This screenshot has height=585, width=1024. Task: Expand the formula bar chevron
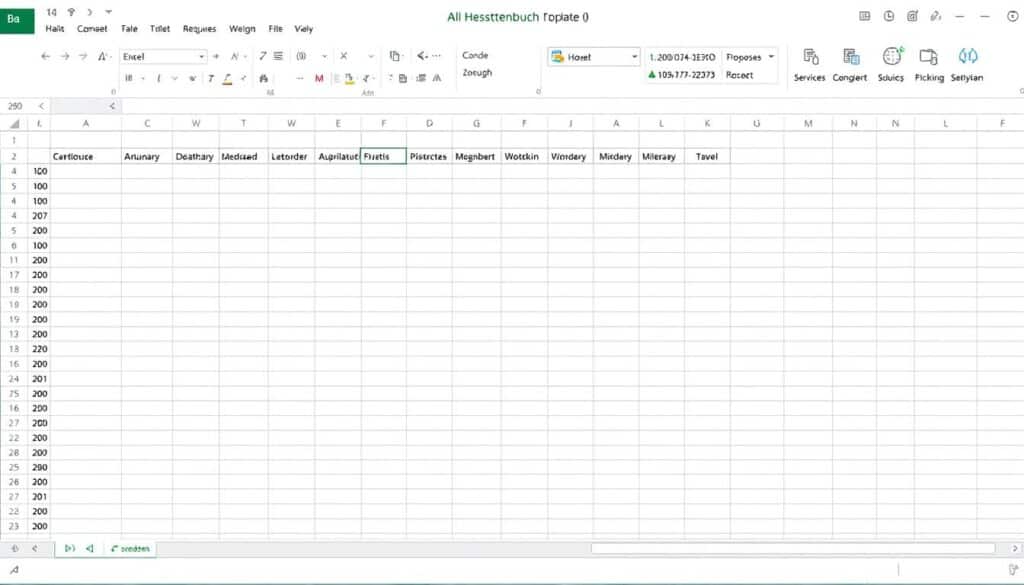pos(112,106)
